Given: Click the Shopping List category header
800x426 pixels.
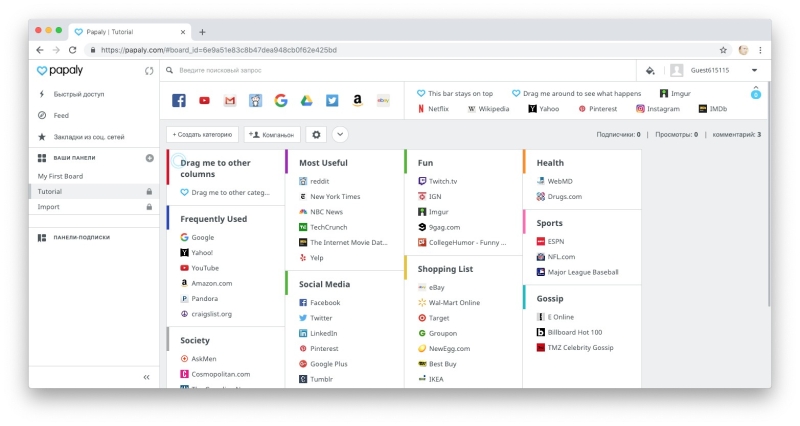Looking at the screenshot, I should (445, 269).
